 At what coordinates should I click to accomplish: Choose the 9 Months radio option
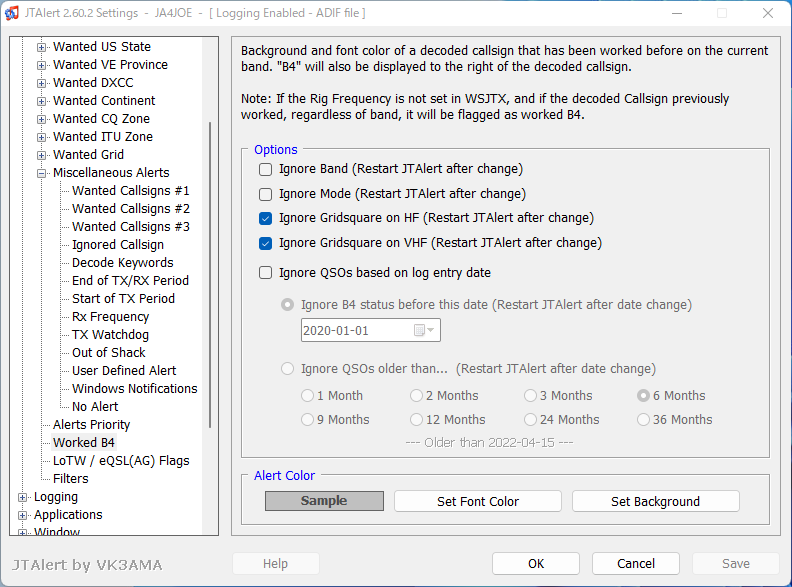(x=307, y=419)
